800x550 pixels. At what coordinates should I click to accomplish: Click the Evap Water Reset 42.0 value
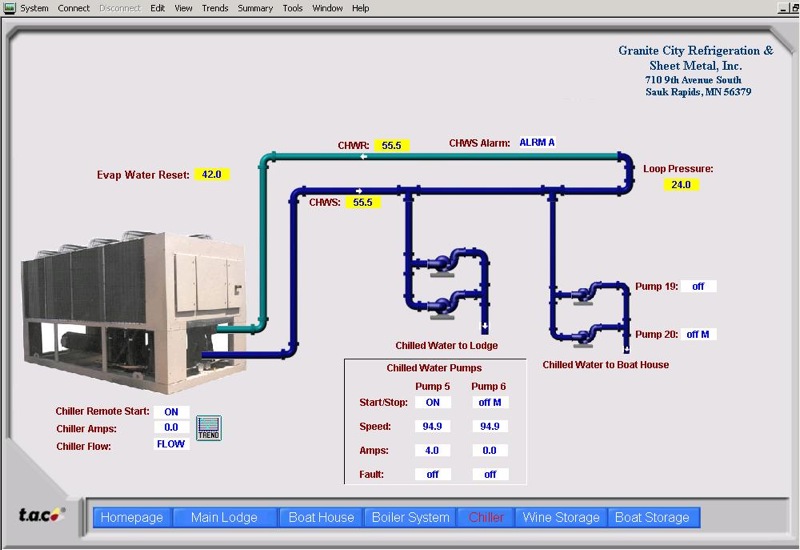point(212,174)
